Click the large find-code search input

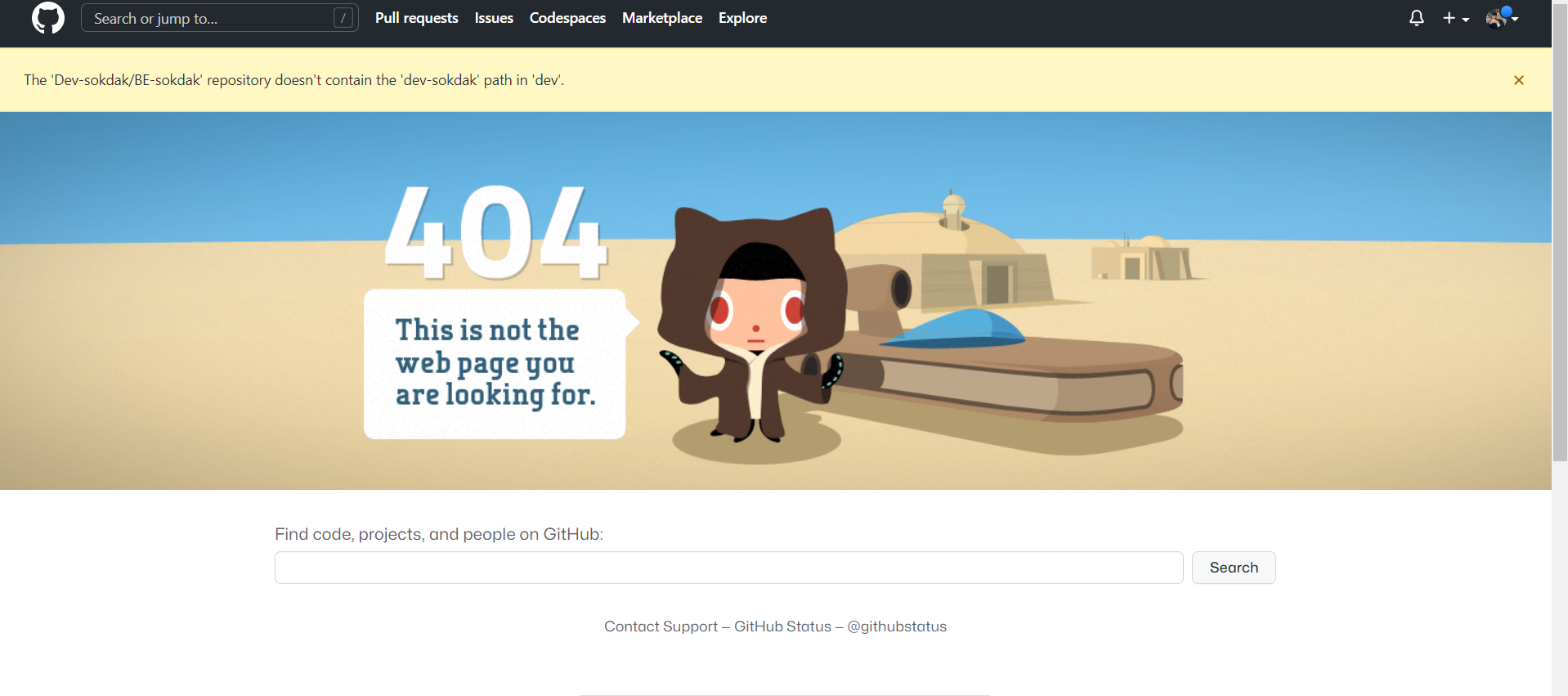click(728, 568)
